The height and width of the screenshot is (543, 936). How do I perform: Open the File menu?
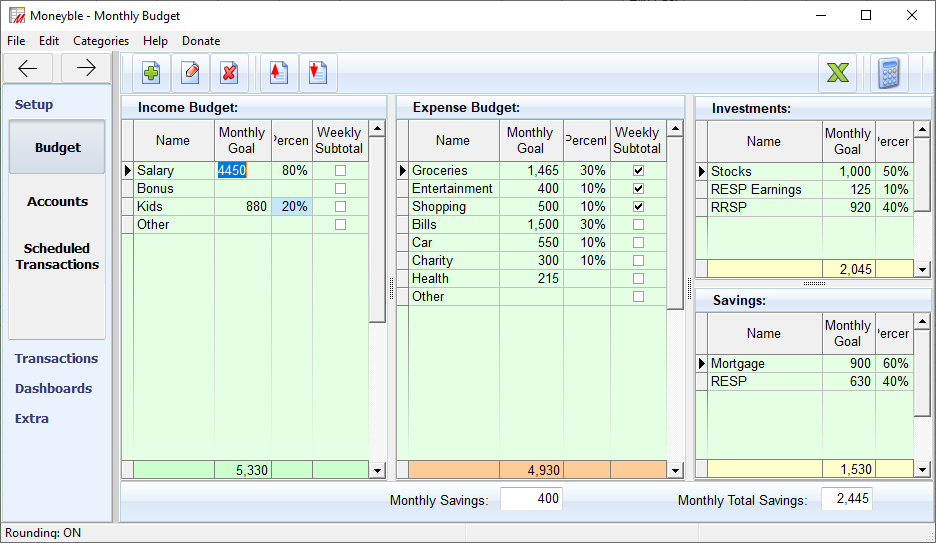click(x=16, y=41)
